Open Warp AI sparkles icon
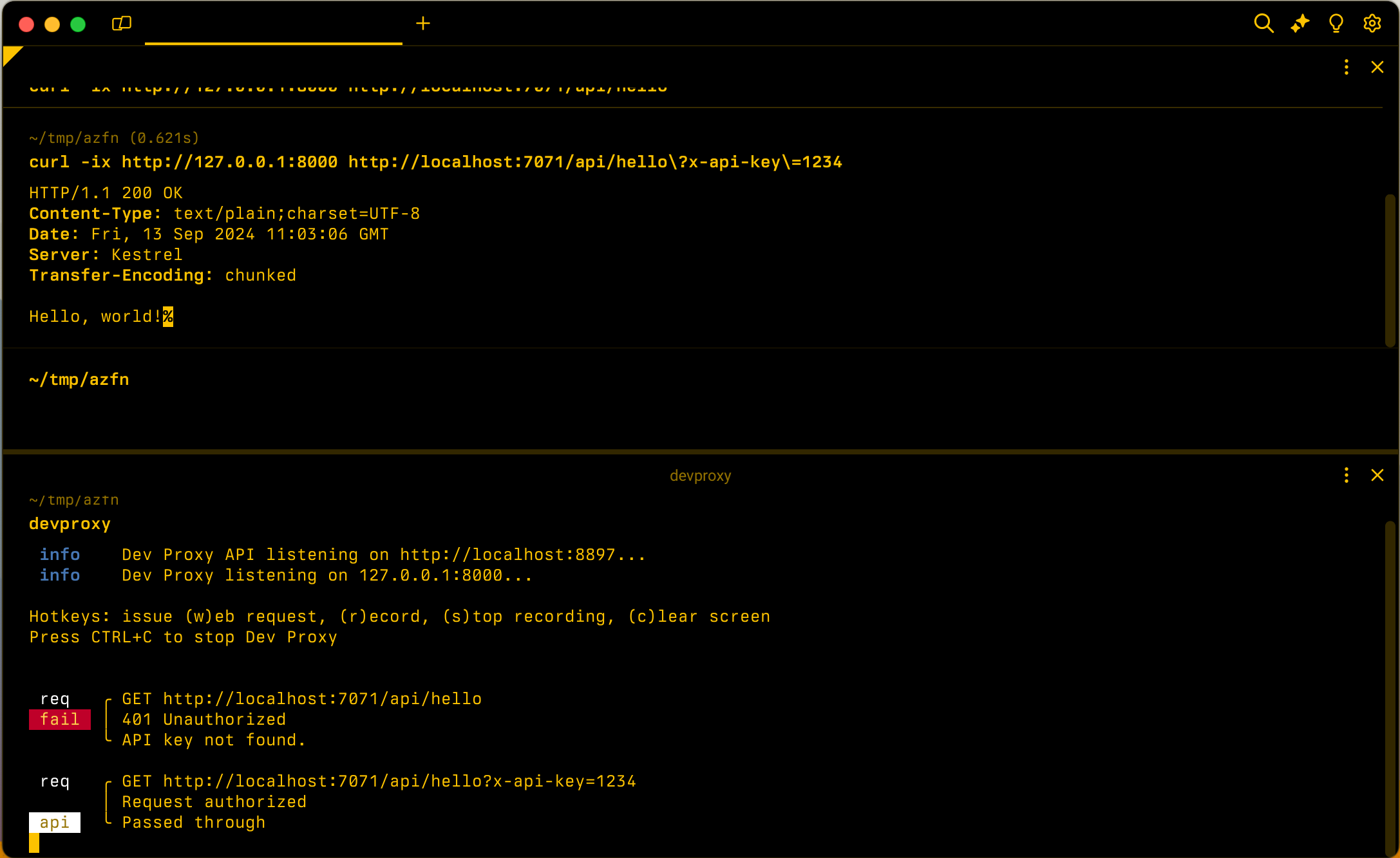The image size is (1400, 858). click(1300, 24)
